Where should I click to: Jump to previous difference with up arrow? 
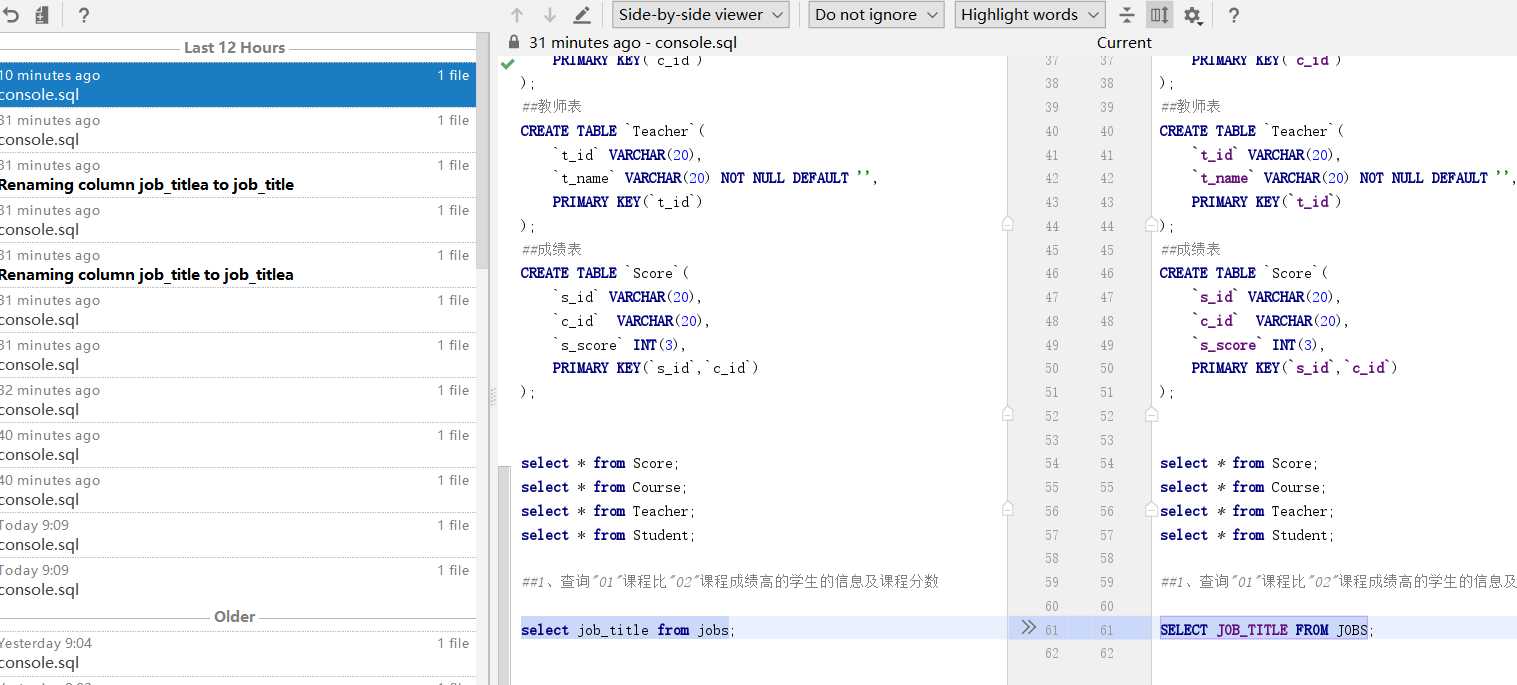coord(517,15)
